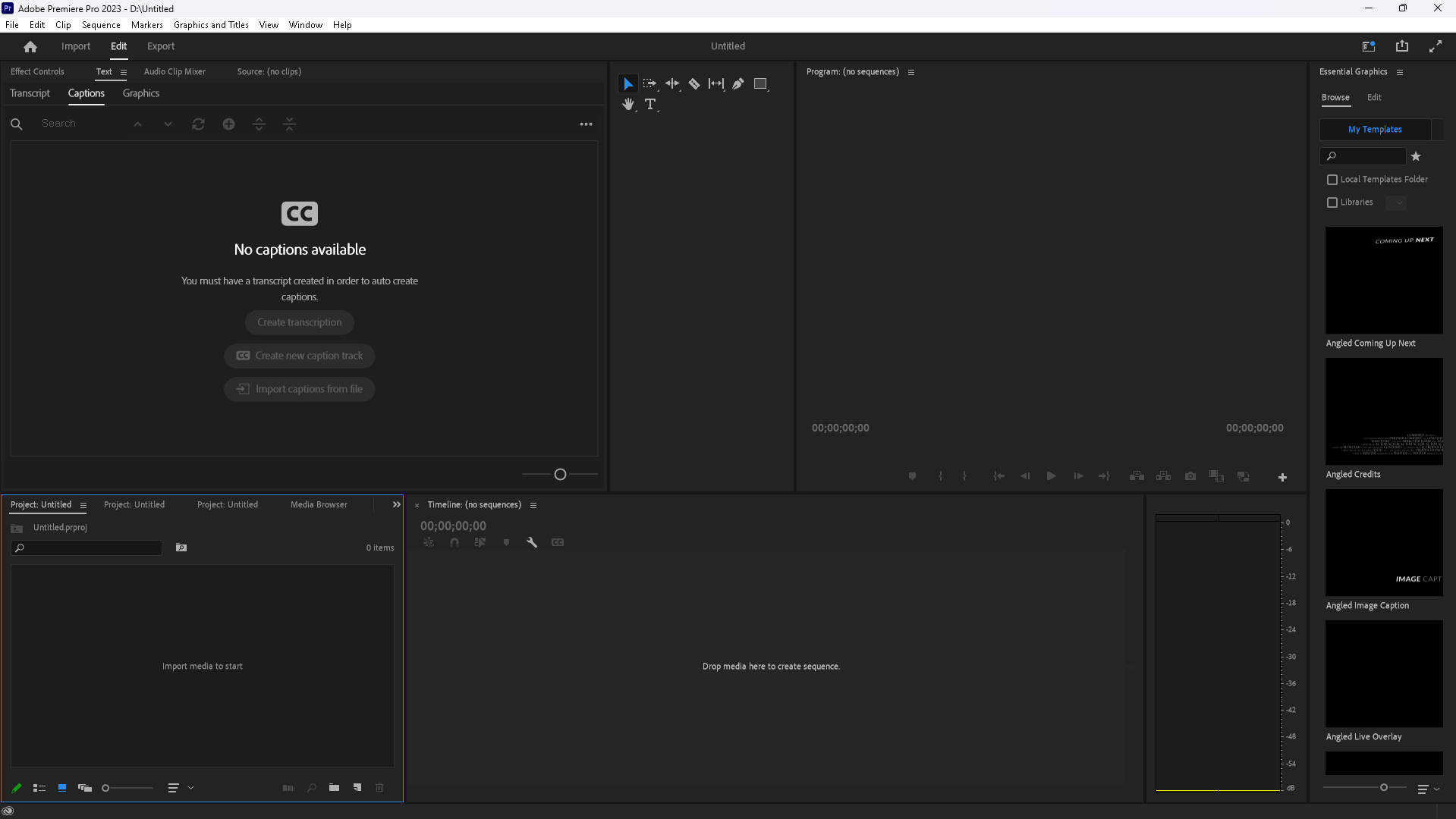Open the Workspaces icon in header

click(1369, 46)
